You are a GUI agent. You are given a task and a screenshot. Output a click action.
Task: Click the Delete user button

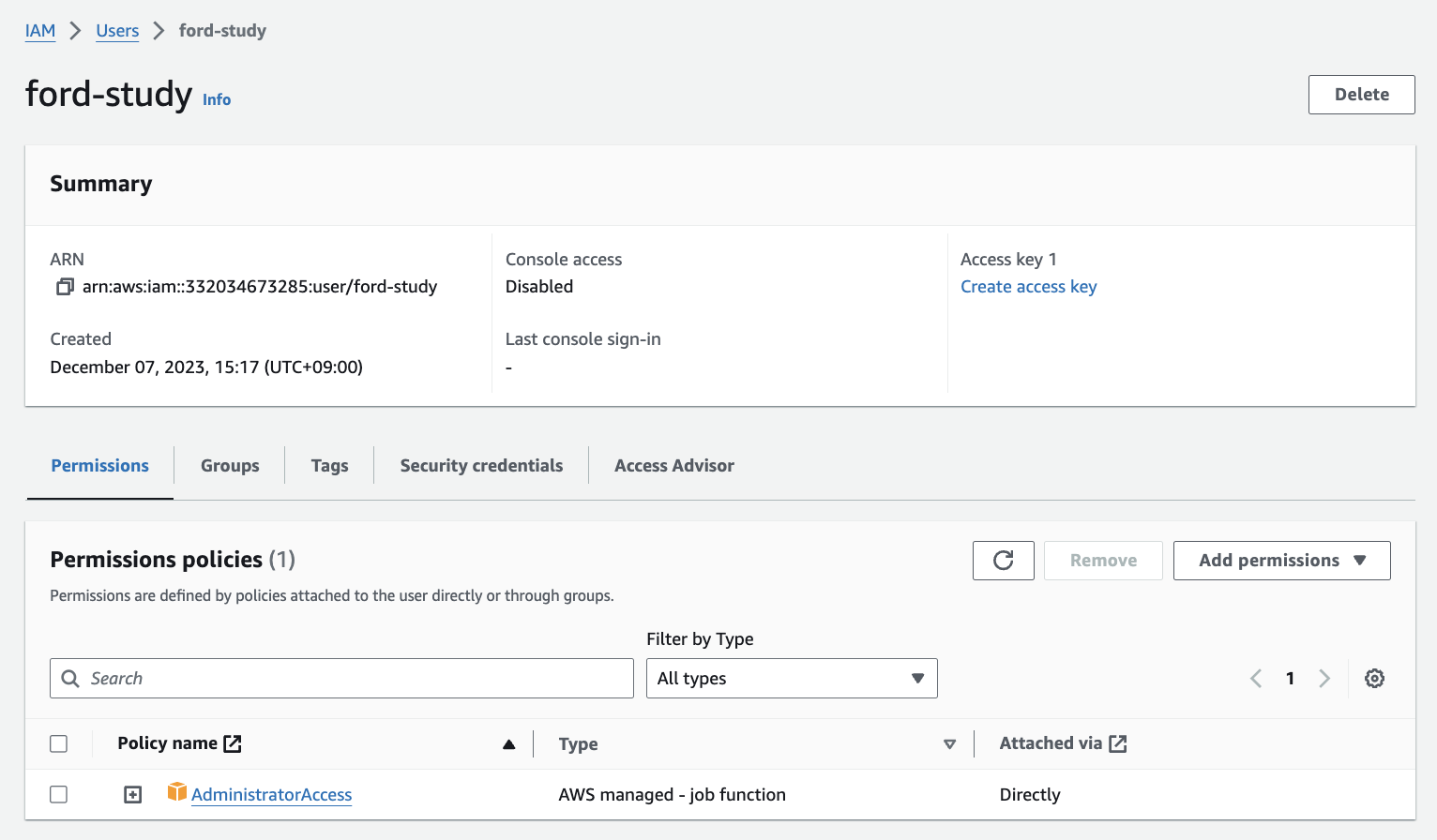1361,95
